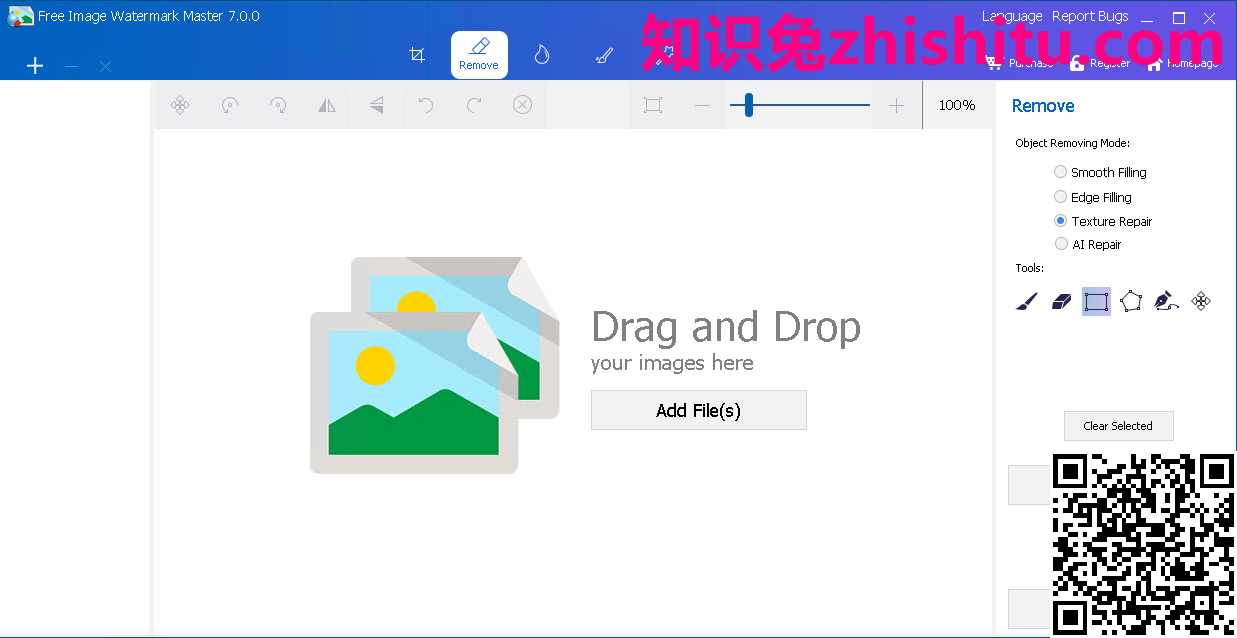The width and height of the screenshot is (1237, 638).
Task: Select Texture Repair mode
Action: 1103,221
